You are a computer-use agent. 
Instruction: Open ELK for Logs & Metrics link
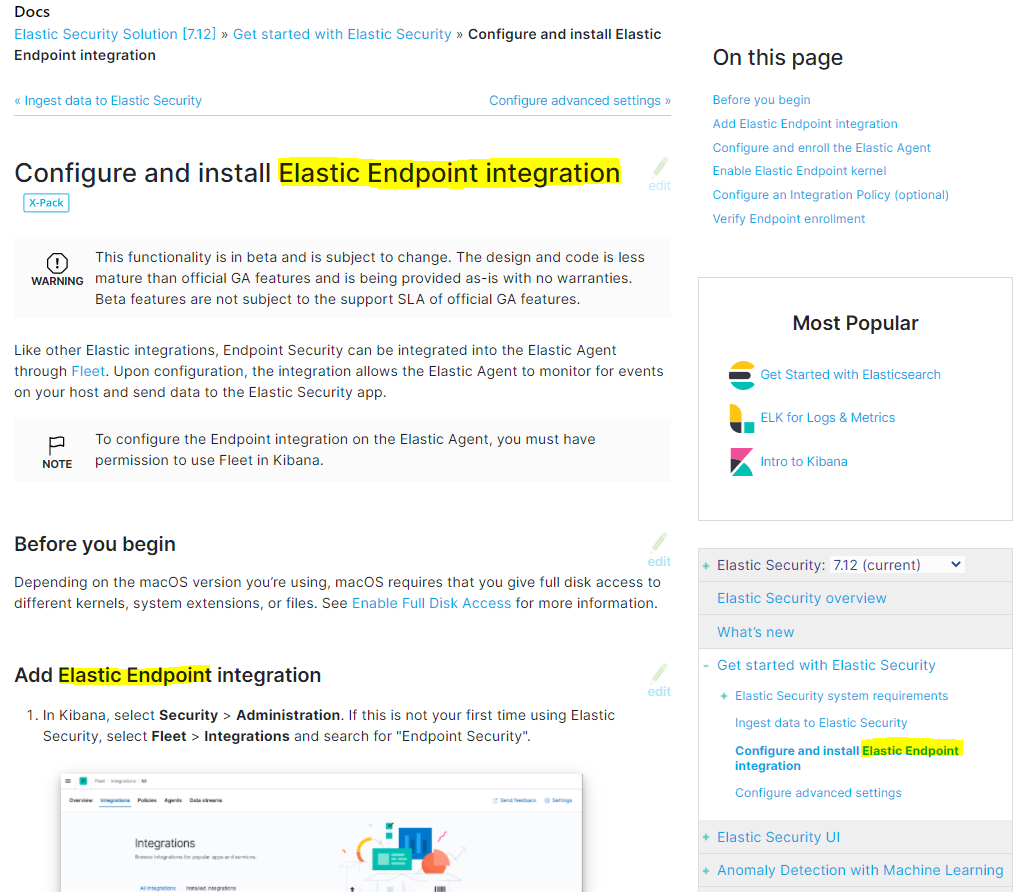coord(827,418)
